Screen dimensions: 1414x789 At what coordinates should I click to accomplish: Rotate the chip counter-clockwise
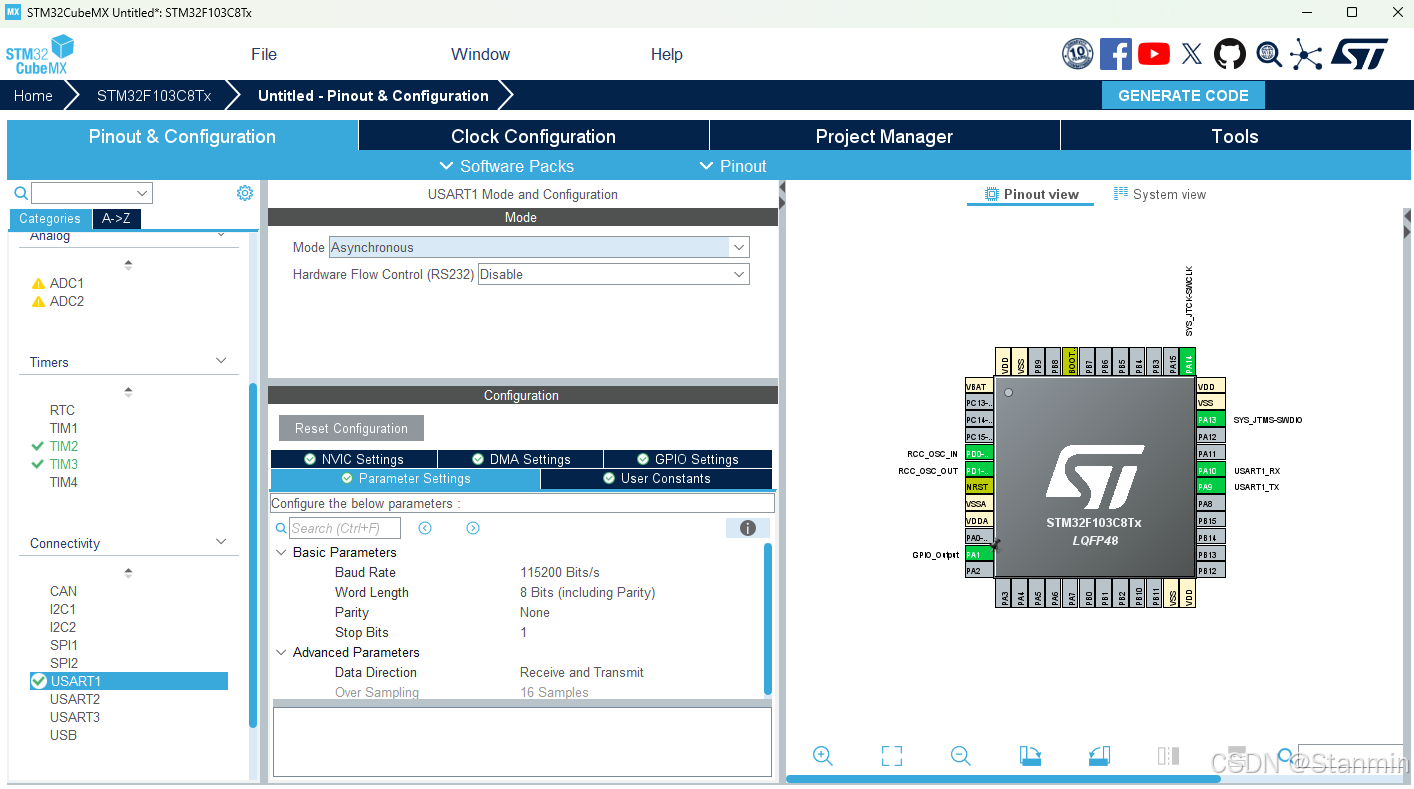tap(1099, 756)
